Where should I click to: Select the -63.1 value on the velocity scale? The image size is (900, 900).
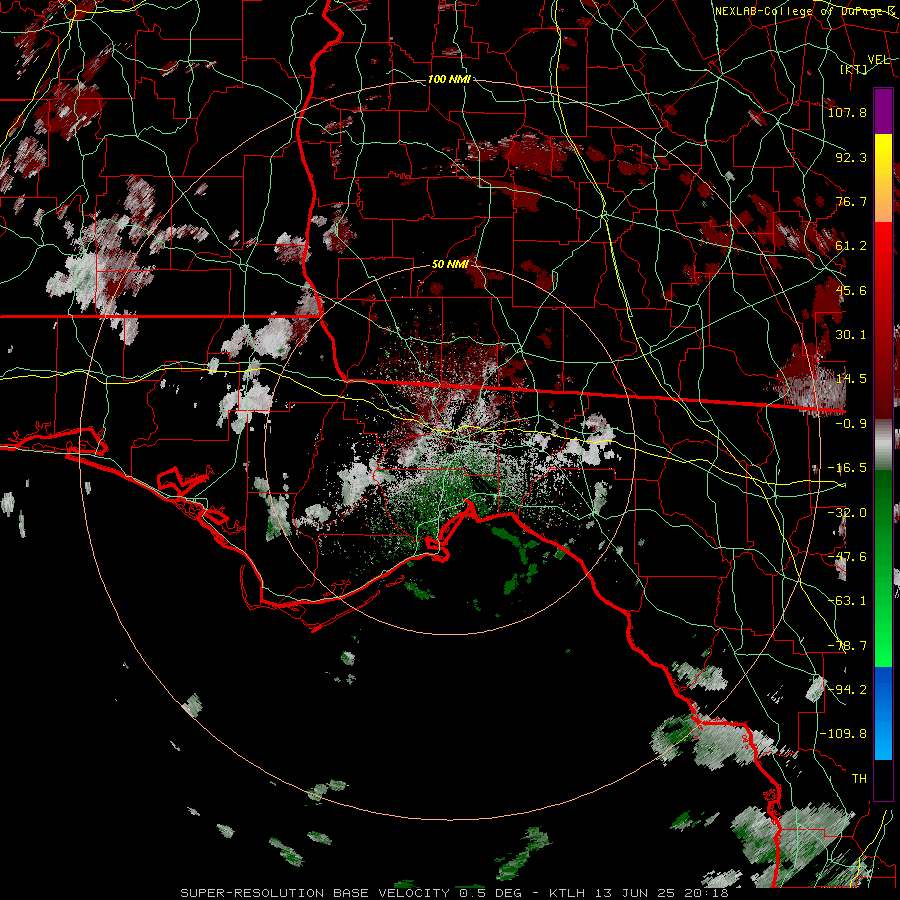point(847,601)
